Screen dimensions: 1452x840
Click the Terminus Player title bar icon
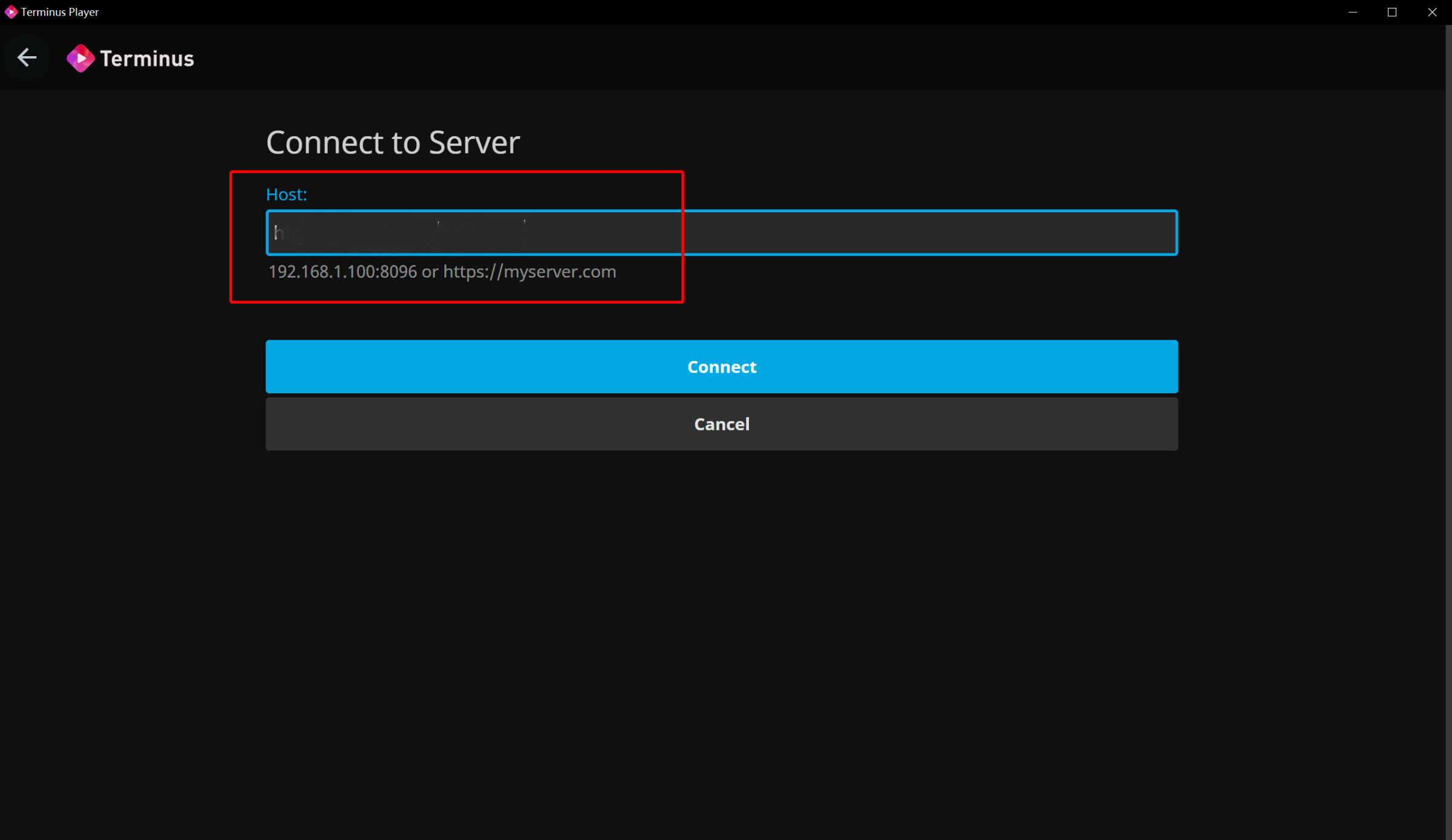[x=10, y=12]
